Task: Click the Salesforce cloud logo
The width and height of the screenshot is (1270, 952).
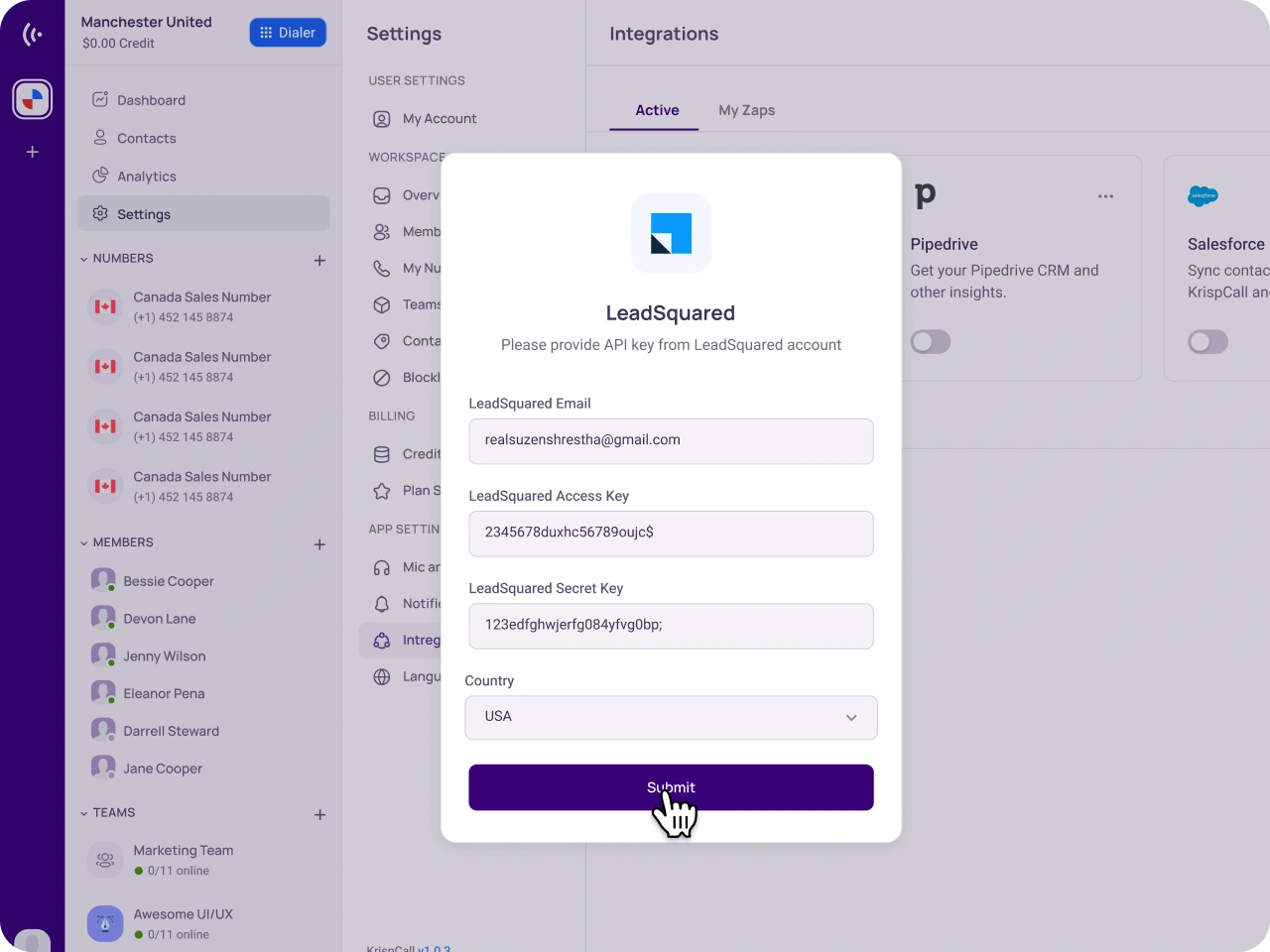Action: coord(1203,195)
